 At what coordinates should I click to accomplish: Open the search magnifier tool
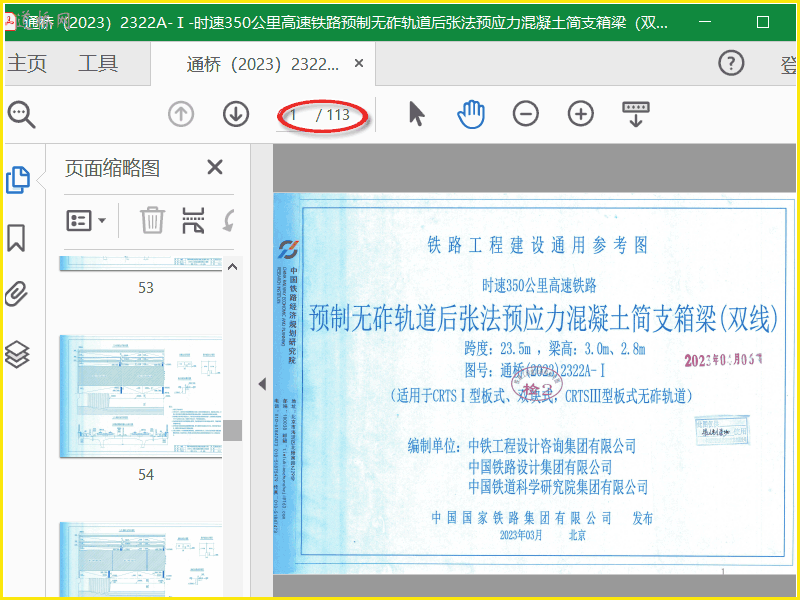click(21, 114)
